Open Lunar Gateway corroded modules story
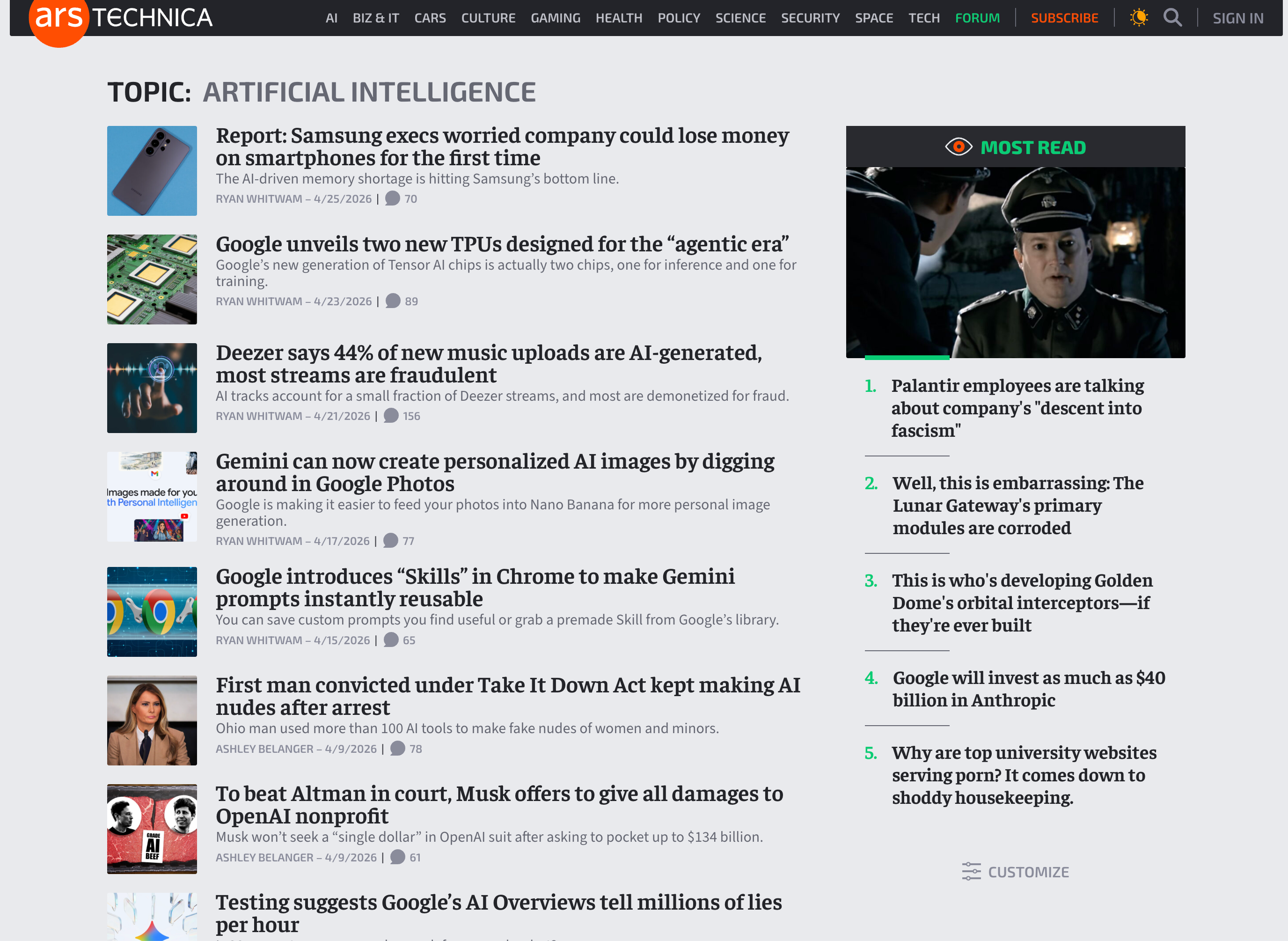This screenshot has width=1288, height=941. tap(1018, 505)
